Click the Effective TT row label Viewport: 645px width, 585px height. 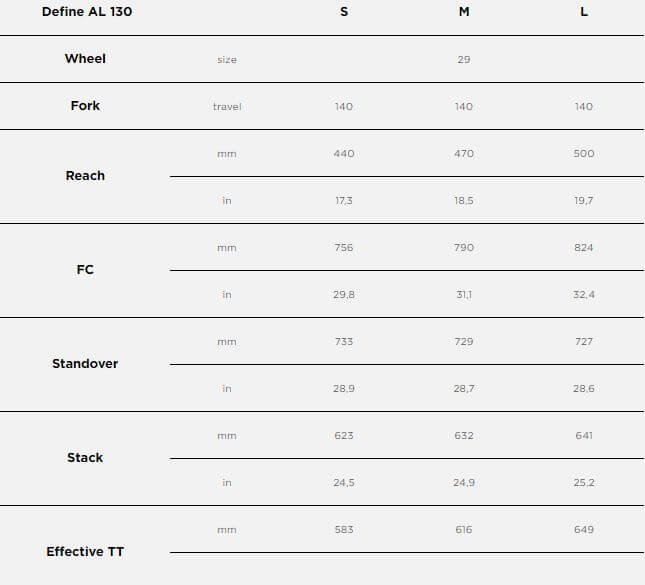tap(85, 551)
